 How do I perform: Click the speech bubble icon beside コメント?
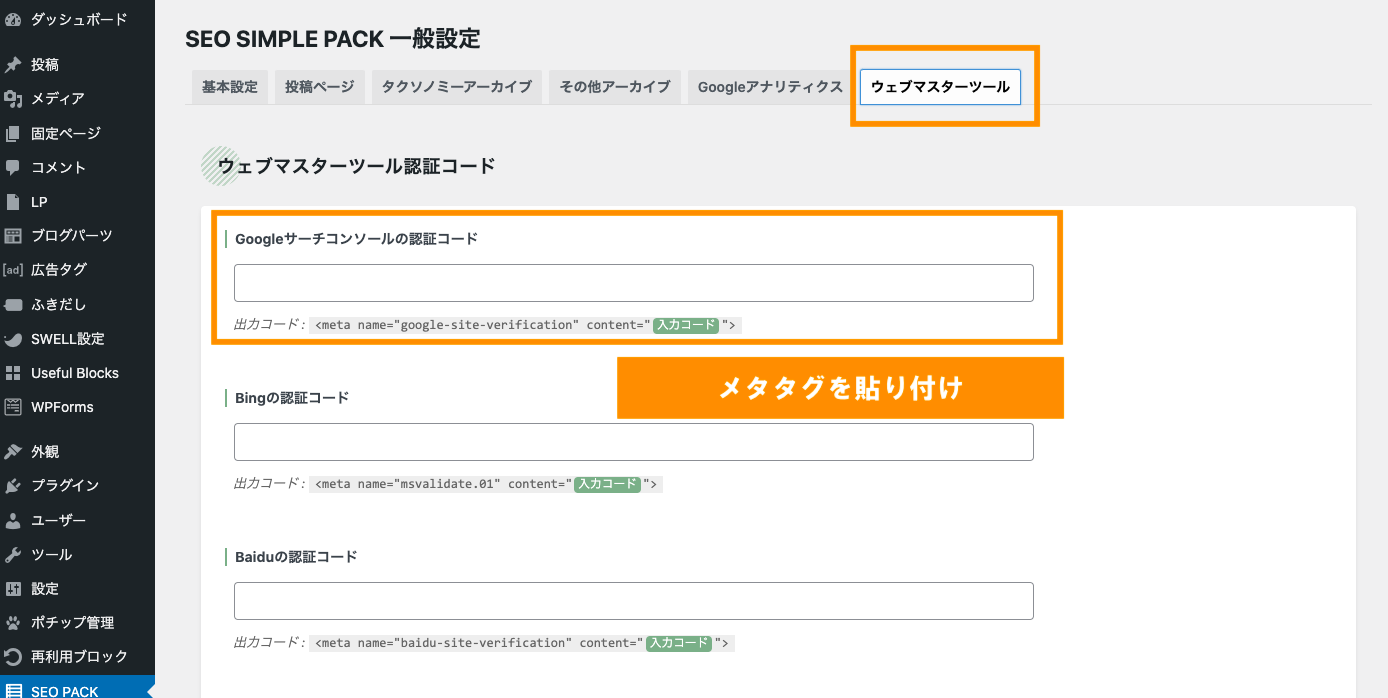coord(13,167)
